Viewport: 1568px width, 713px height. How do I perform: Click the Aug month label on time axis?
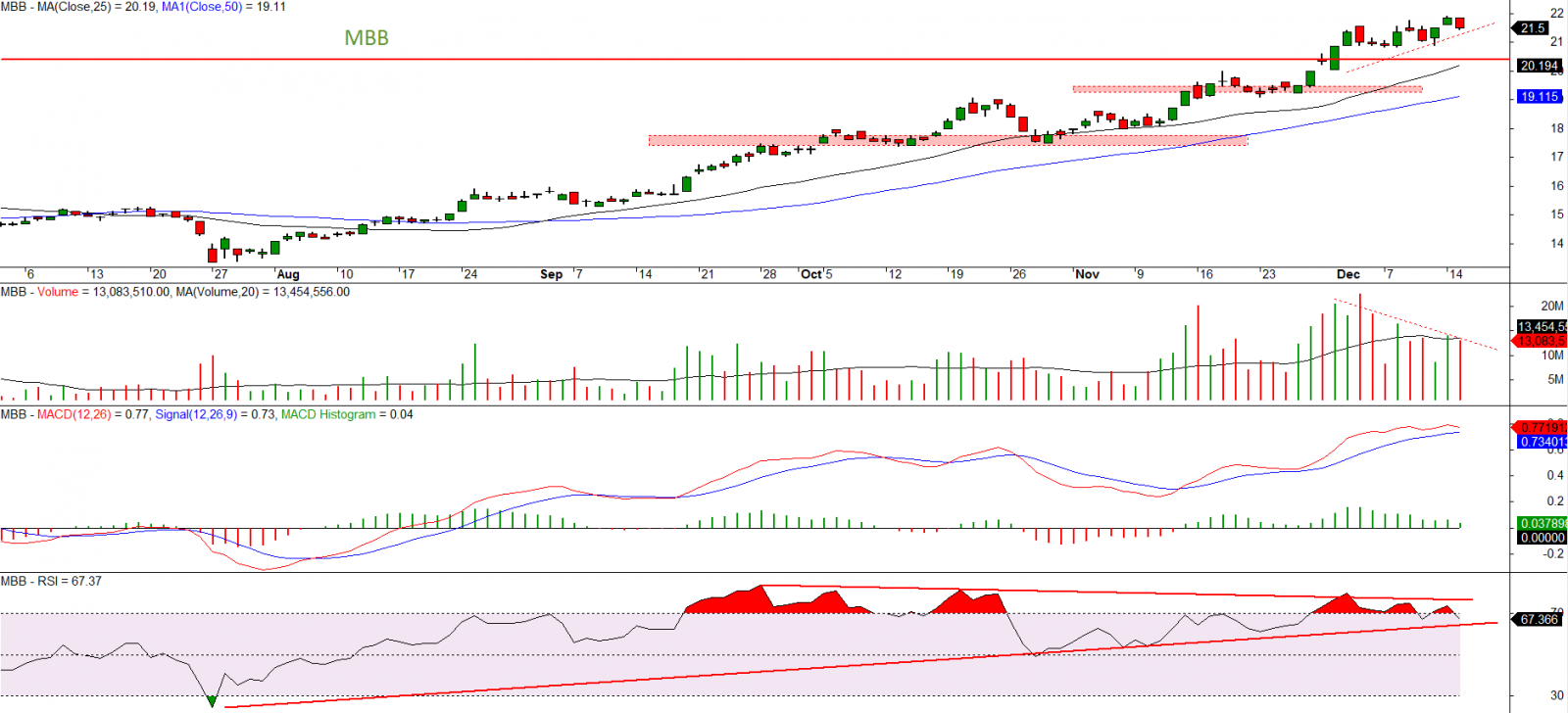[288, 274]
